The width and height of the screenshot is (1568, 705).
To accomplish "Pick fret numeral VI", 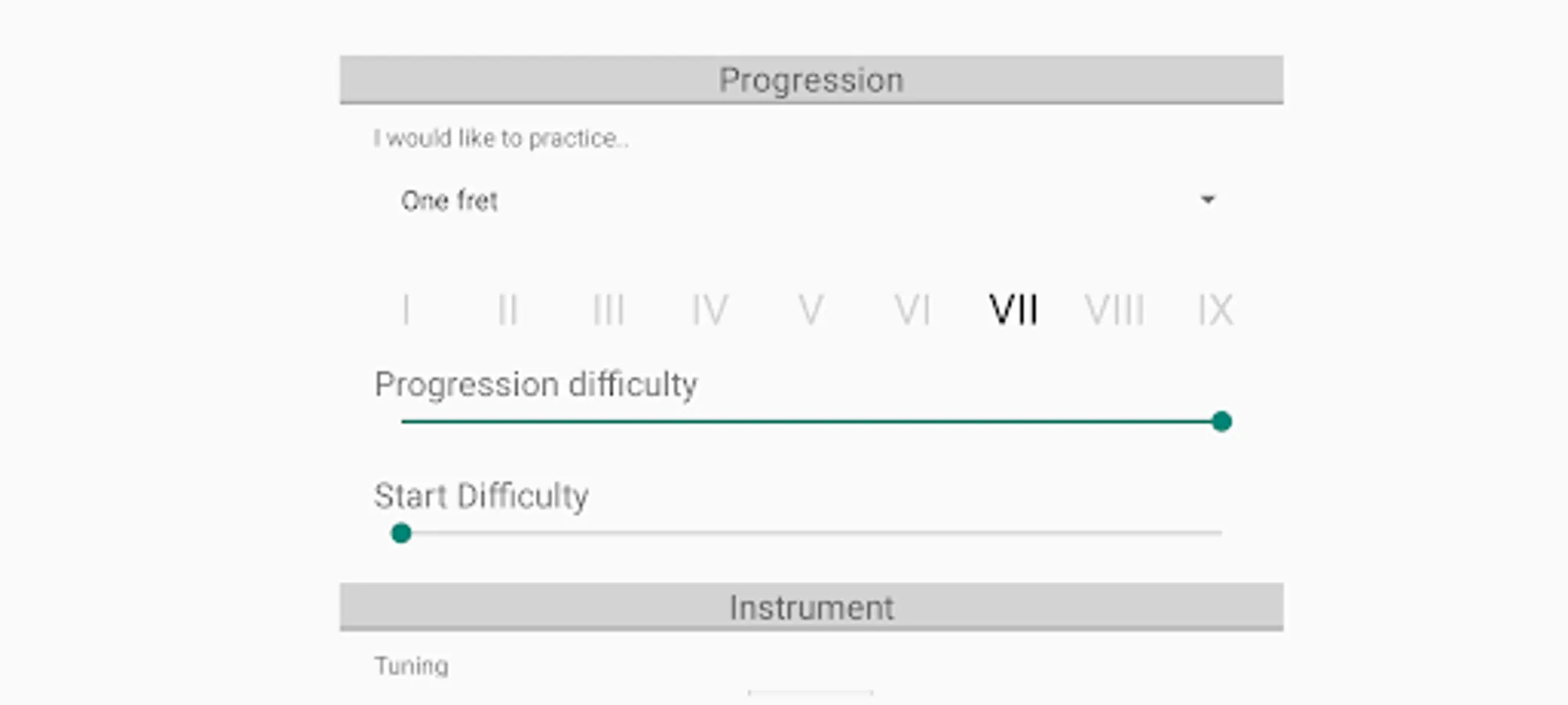I will pos(912,310).
